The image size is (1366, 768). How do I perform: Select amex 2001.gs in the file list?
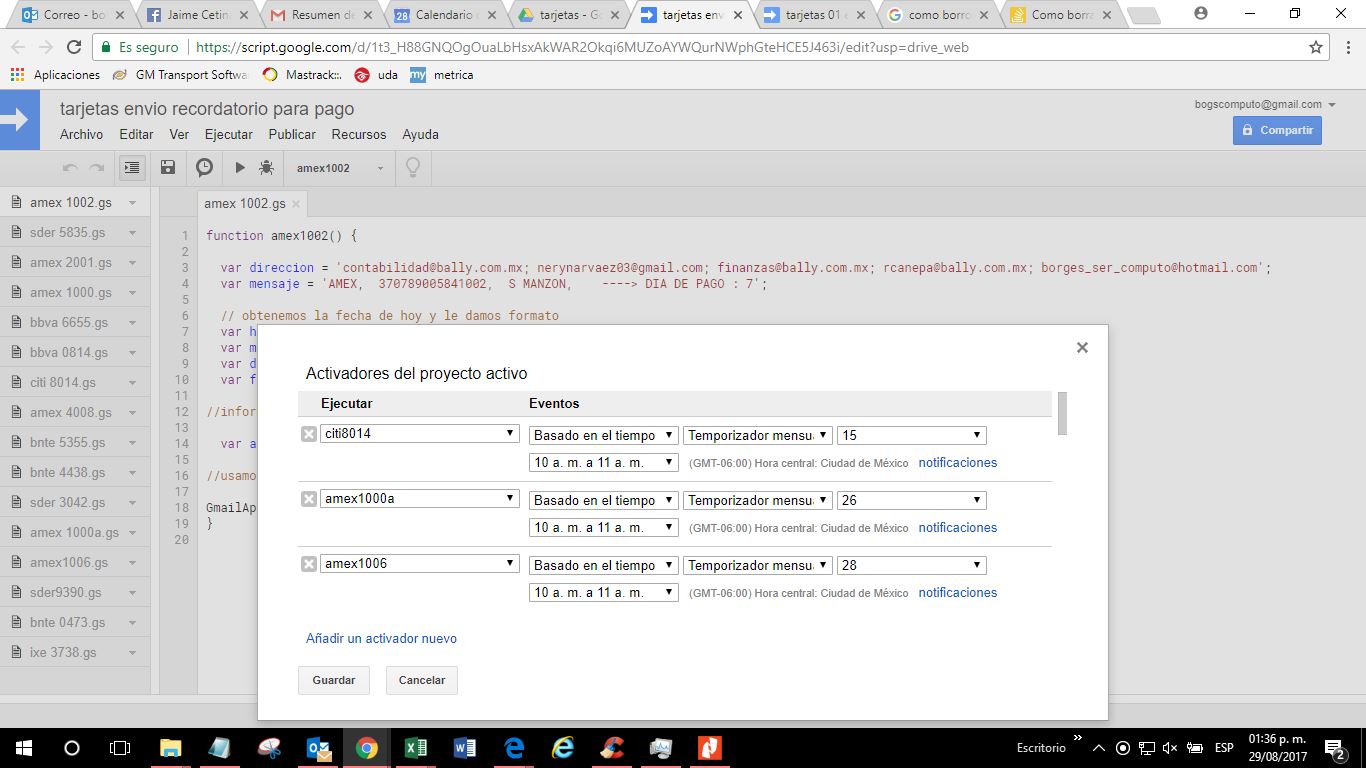point(71,262)
